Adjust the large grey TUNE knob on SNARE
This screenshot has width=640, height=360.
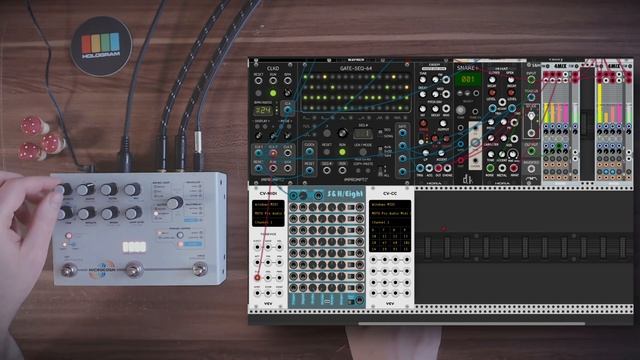coord(460,110)
